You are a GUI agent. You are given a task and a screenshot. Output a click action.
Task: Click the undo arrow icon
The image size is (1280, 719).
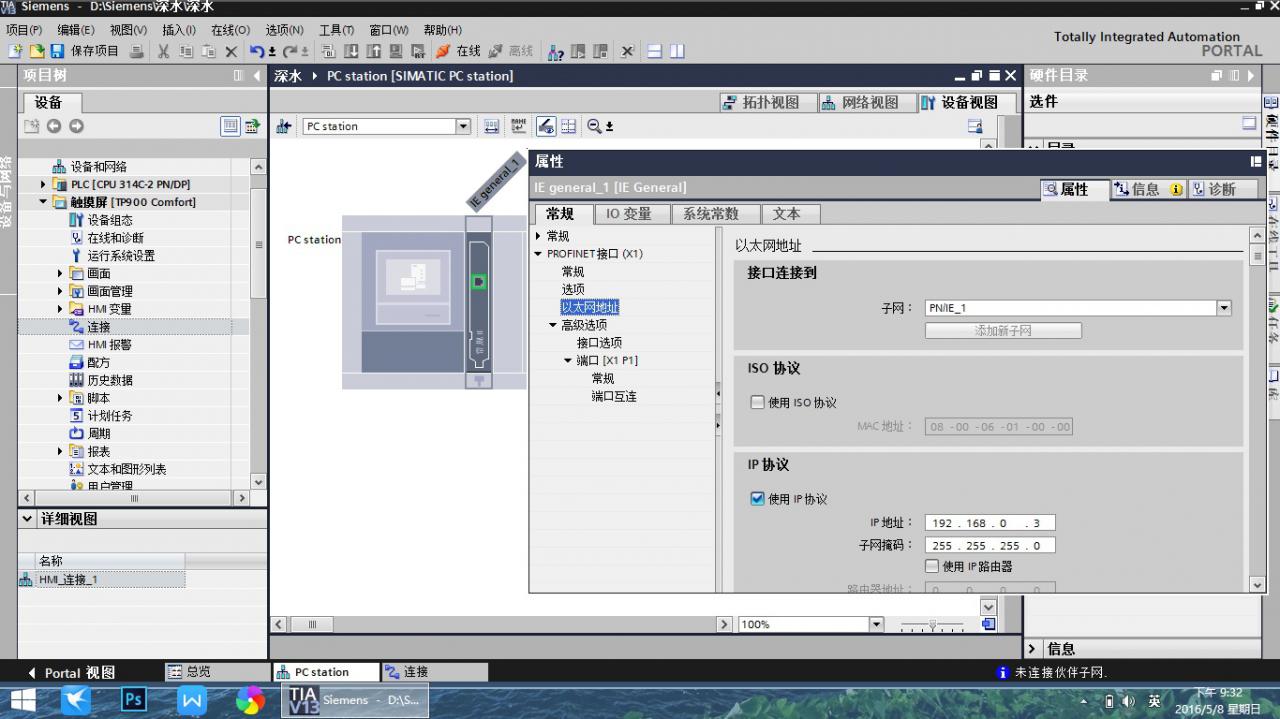[257, 51]
